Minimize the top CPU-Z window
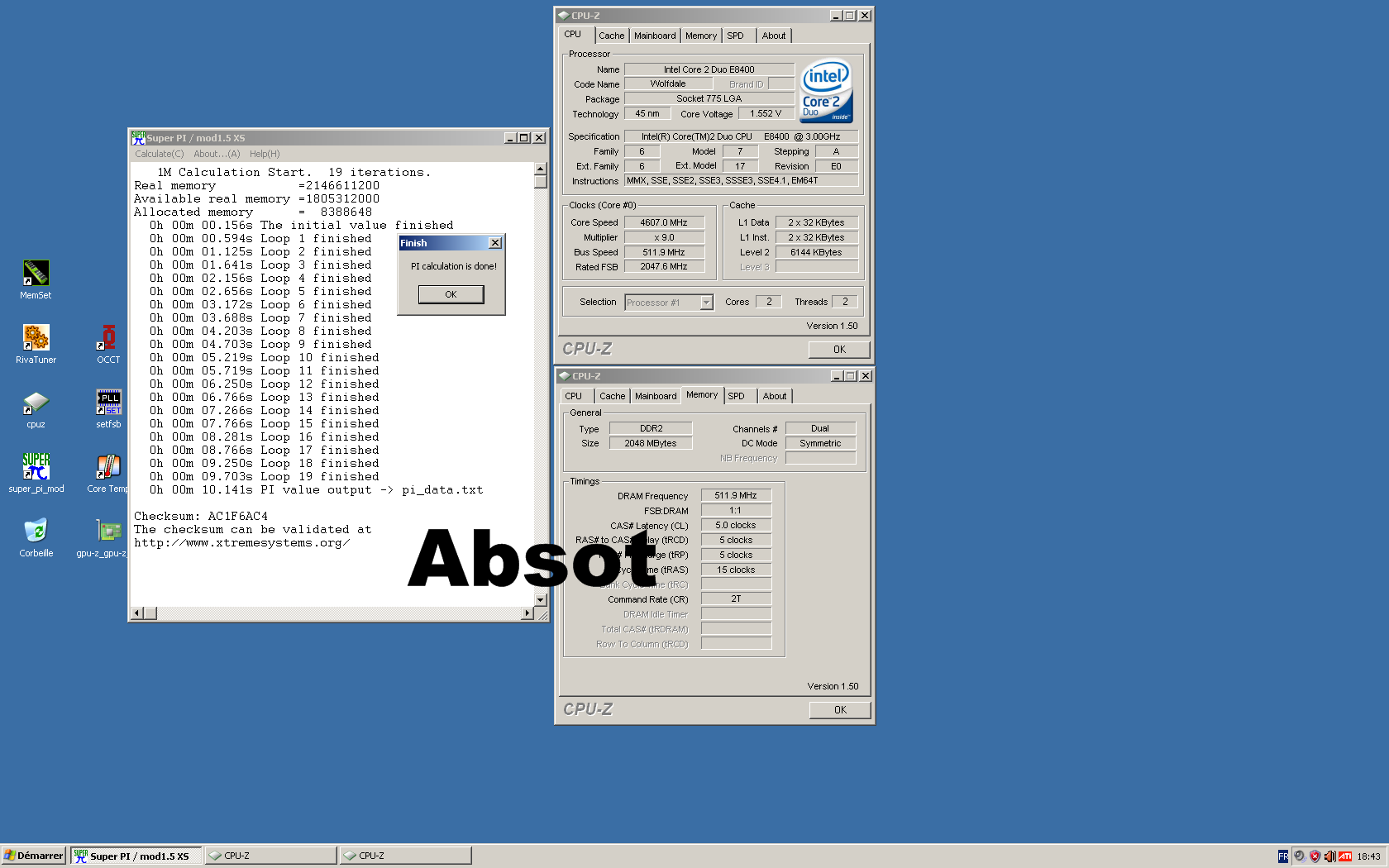The width and height of the screenshot is (1389, 868). coord(836,16)
